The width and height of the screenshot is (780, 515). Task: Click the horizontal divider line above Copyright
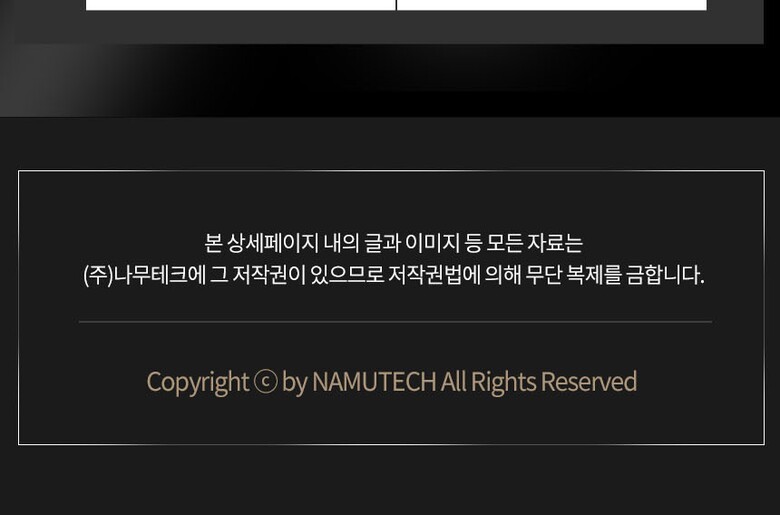point(395,322)
